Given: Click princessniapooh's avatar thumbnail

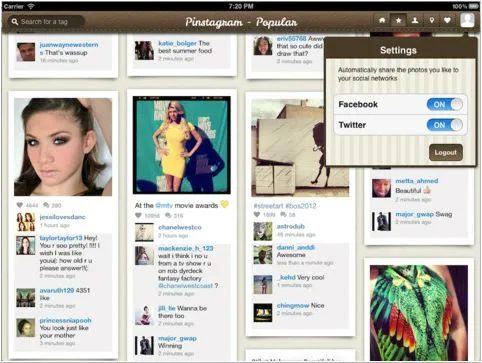Looking at the screenshot, I should tap(26, 328).
